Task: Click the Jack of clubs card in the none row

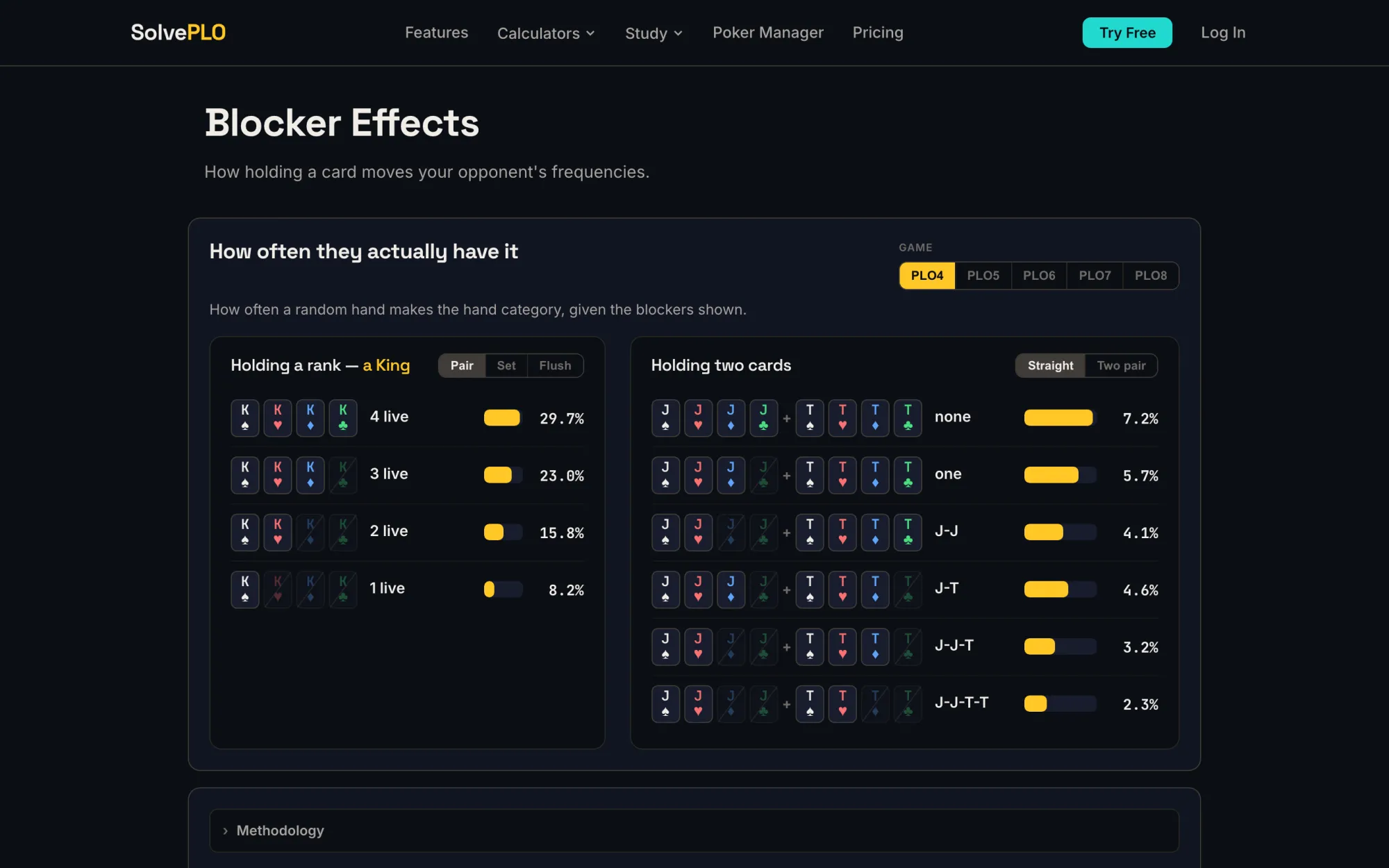Action: click(x=763, y=417)
